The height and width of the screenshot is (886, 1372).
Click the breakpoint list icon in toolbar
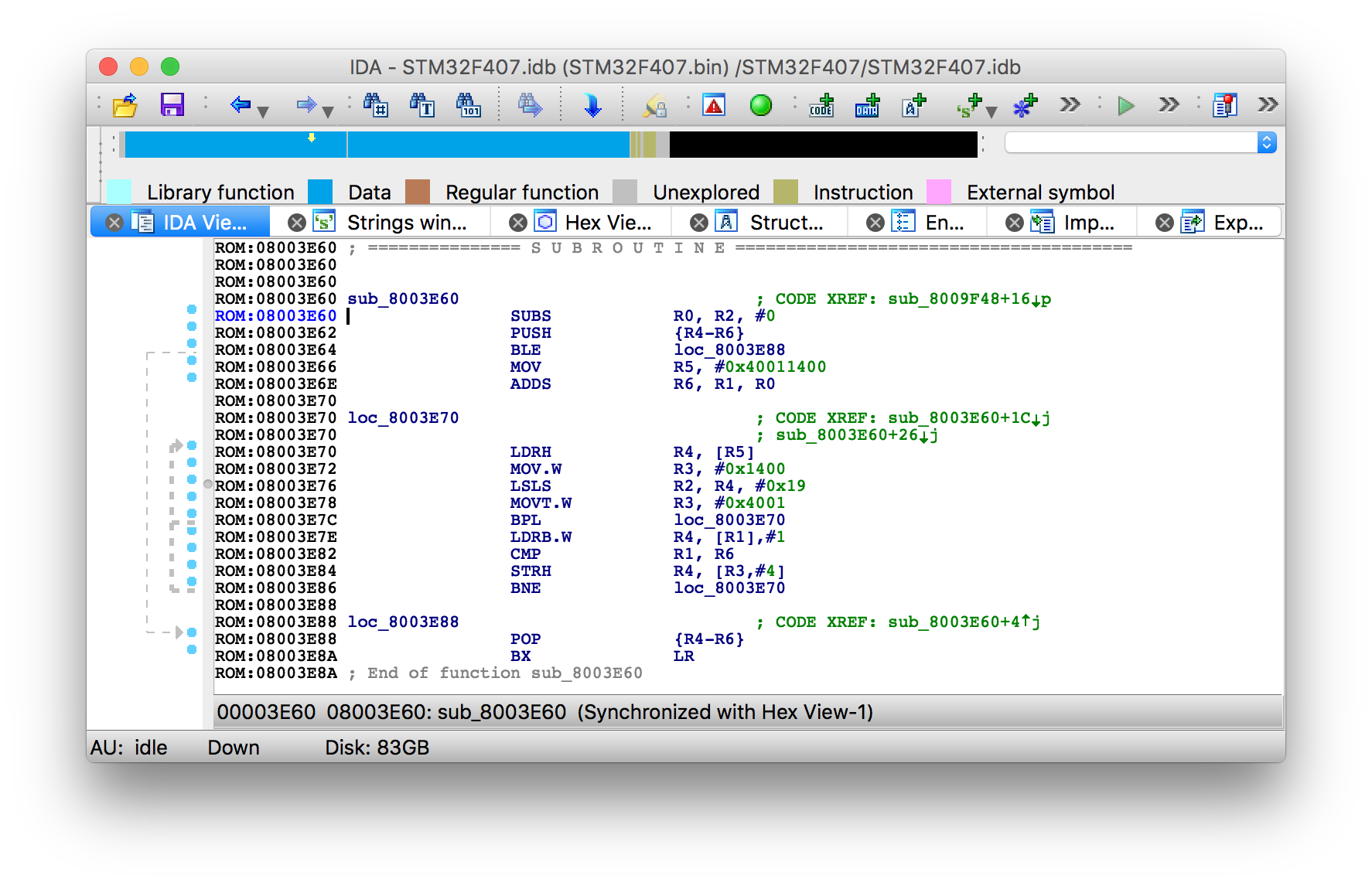pyautogui.click(x=1225, y=104)
